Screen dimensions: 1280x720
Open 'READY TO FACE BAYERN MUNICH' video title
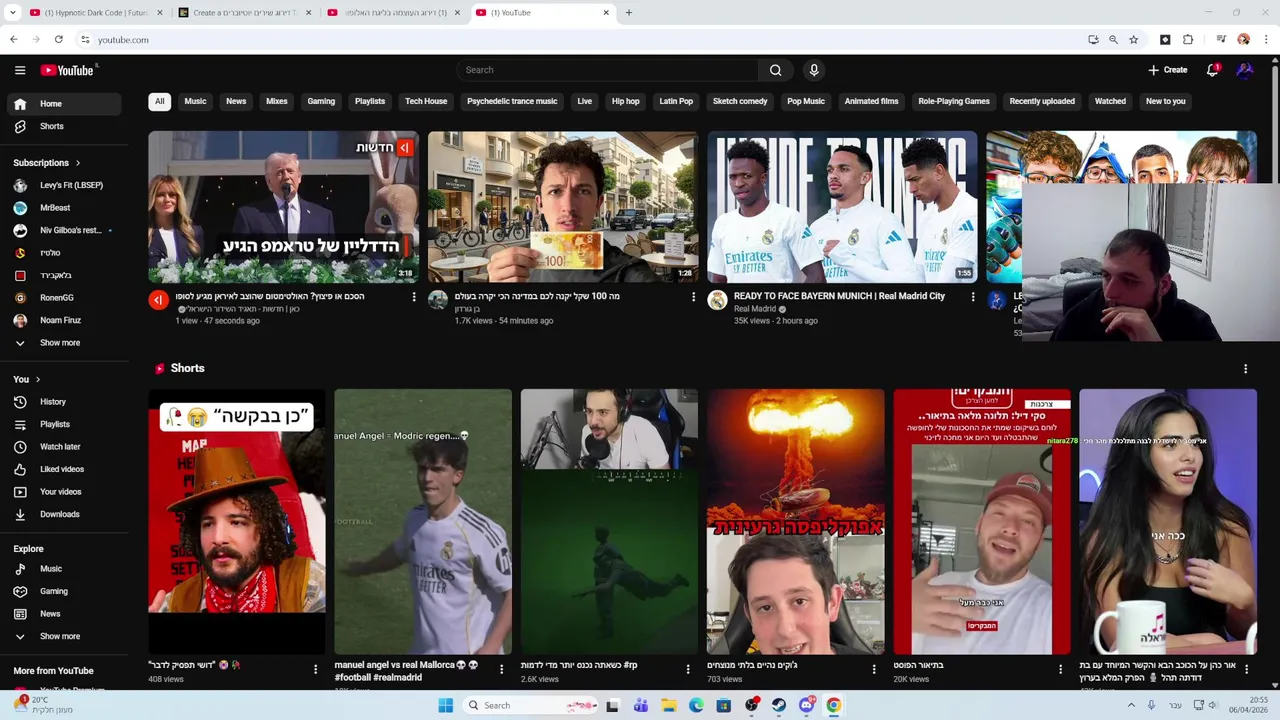point(839,297)
